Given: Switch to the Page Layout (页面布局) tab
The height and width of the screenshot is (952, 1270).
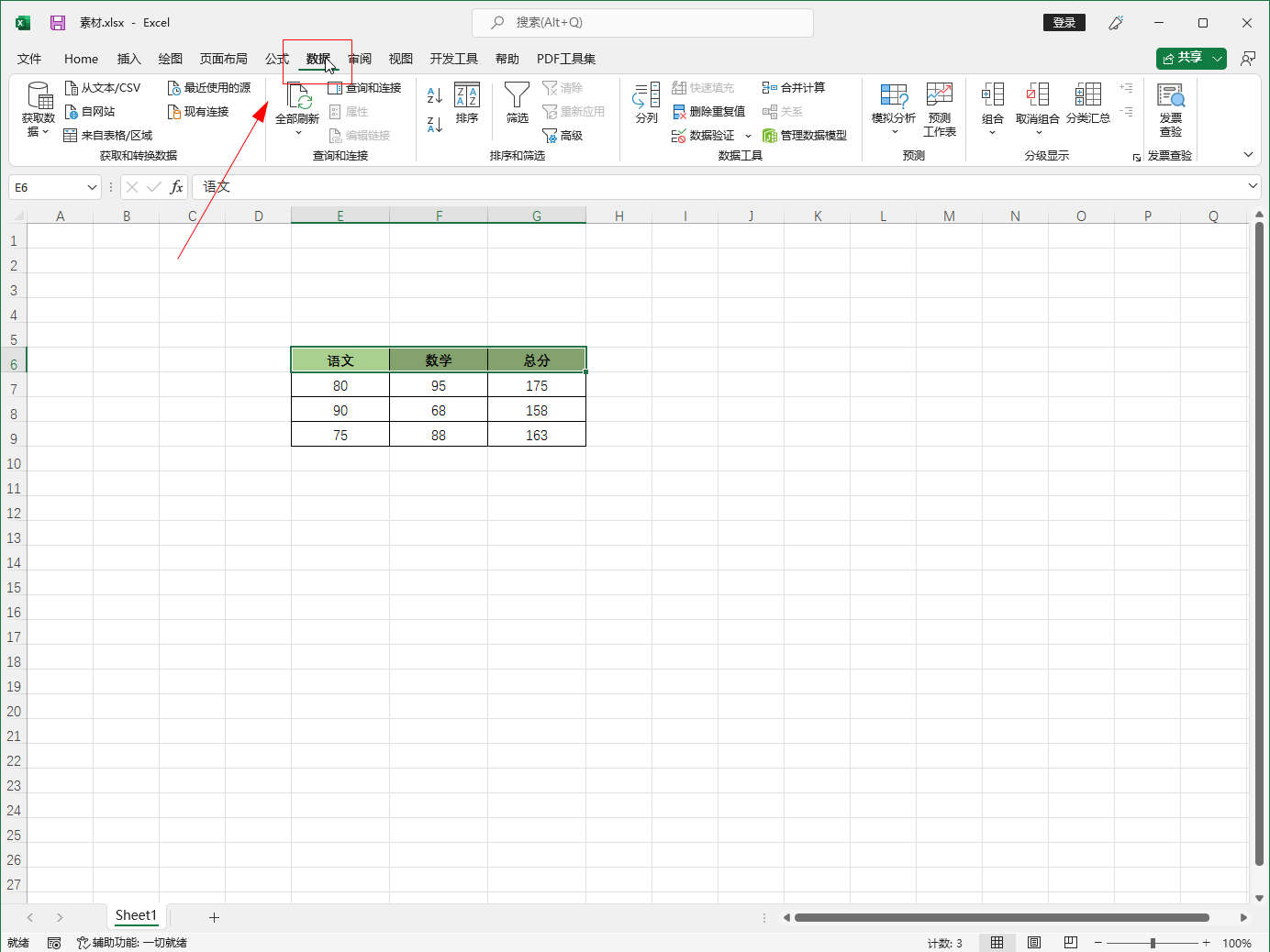Looking at the screenshot, I should [x=224, y=59].
